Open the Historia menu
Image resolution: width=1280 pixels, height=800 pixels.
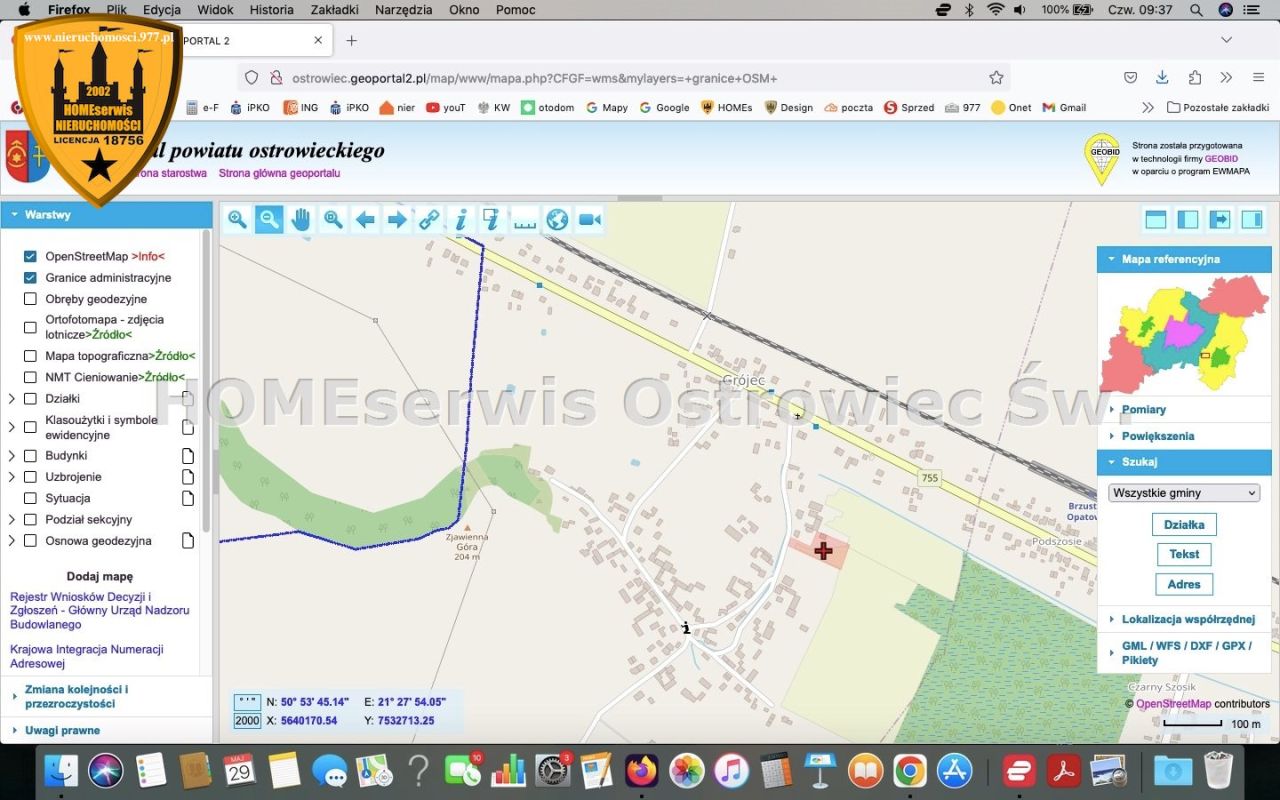271,9
